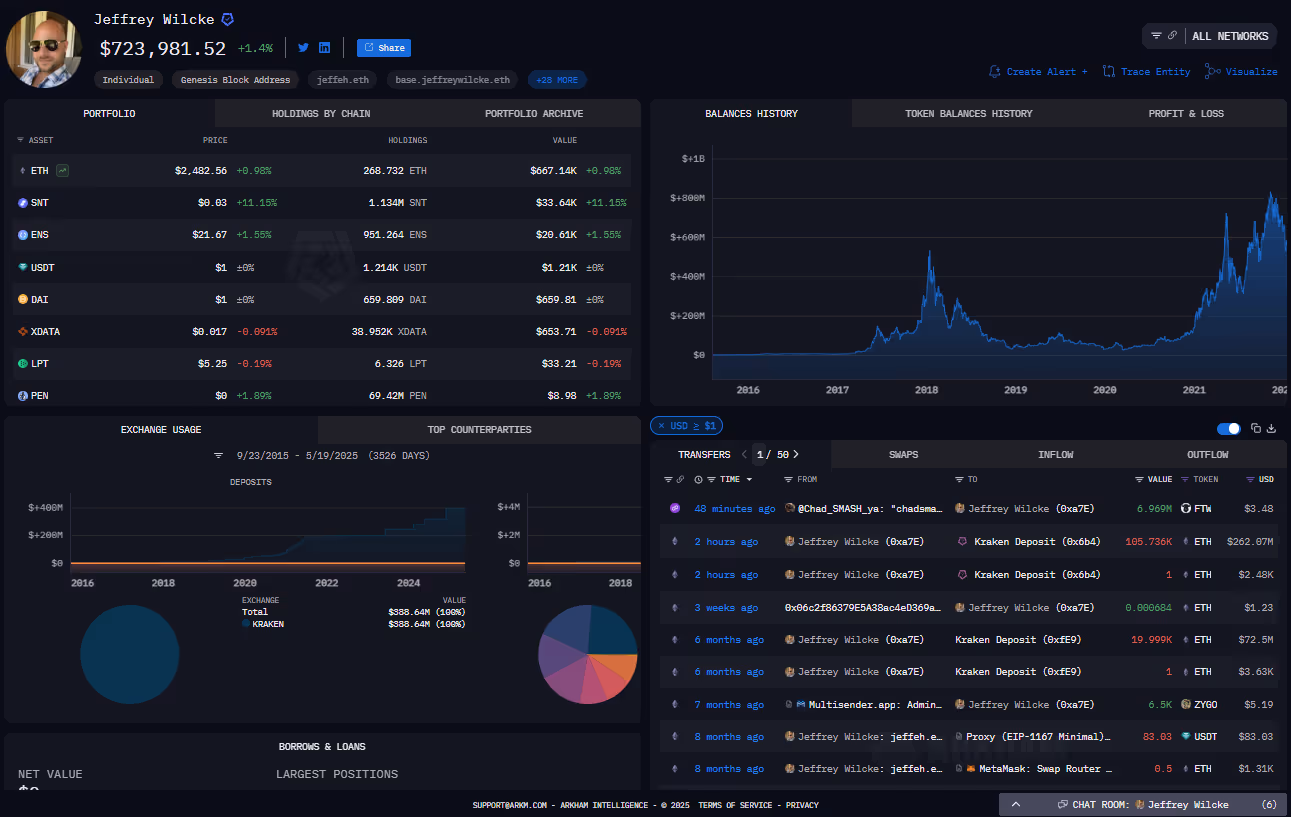Open the Twitter profile icon
Screen dimensions: 1291x817
click(x=303, y=47)
